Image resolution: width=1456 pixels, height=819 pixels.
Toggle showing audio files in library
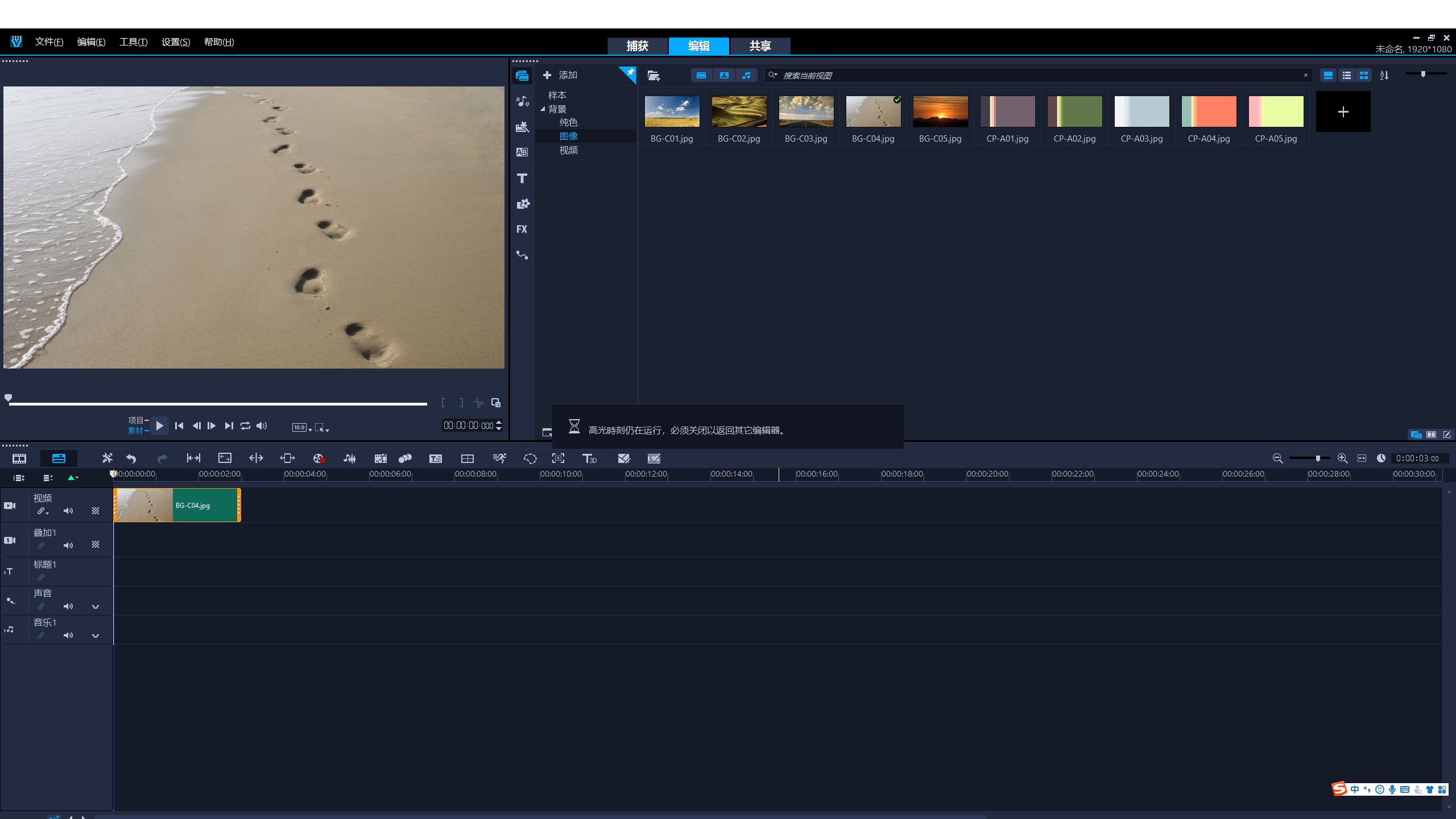point(746,75)
